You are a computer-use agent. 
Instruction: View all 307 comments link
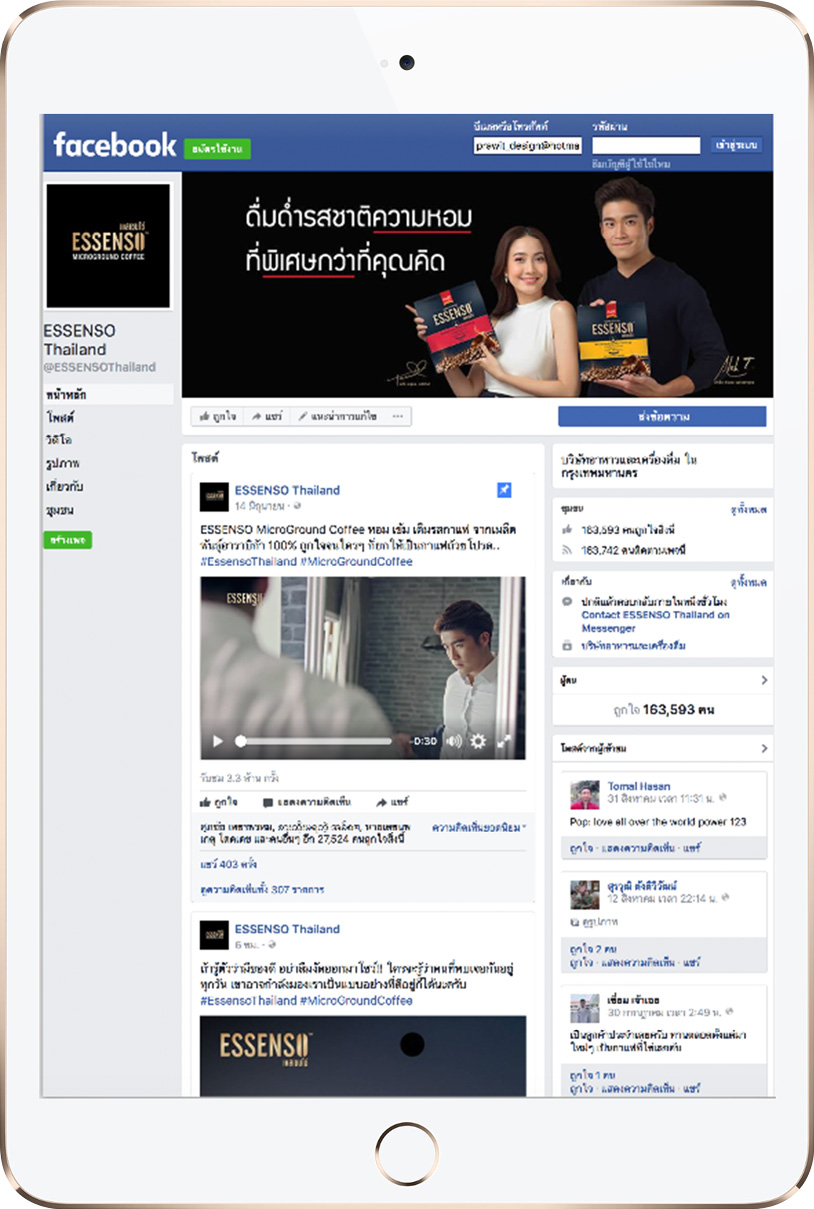click(x=261, y=889)
